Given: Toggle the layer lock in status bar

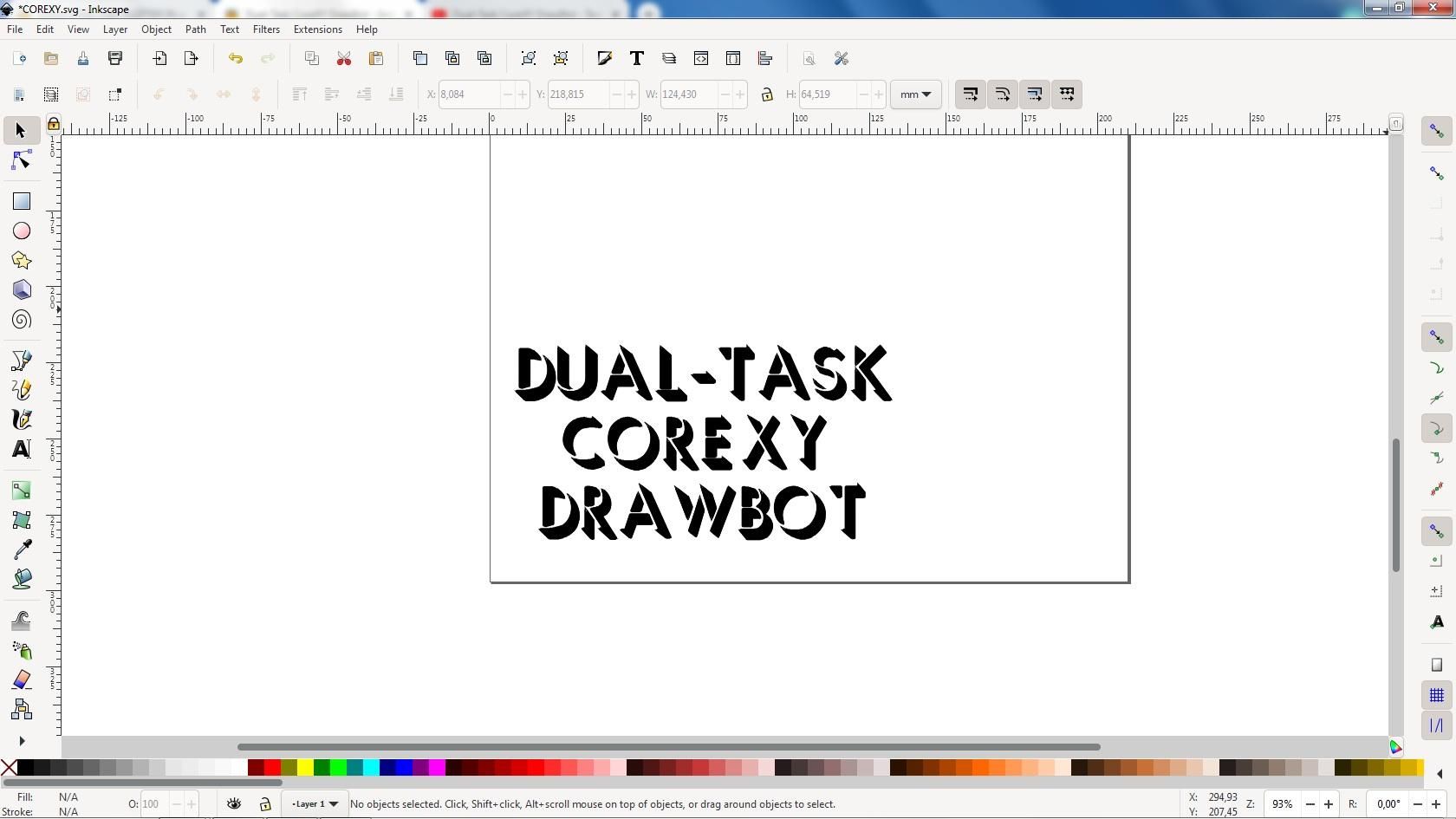Looking at the screenshot, I should point(265,804).
